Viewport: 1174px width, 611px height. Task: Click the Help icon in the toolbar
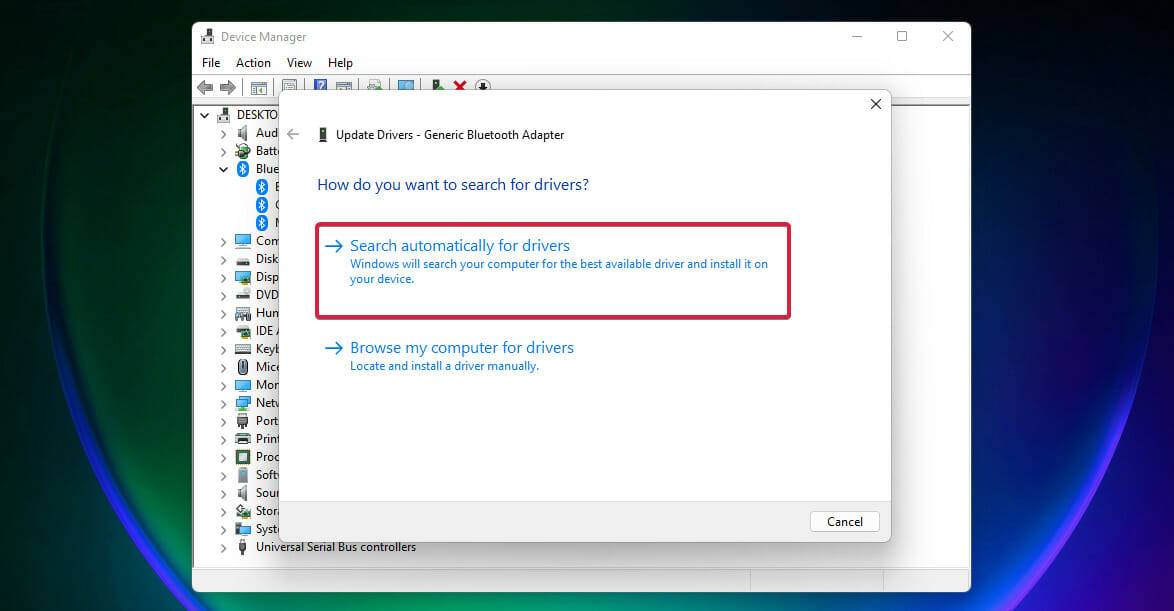(320, 87)
